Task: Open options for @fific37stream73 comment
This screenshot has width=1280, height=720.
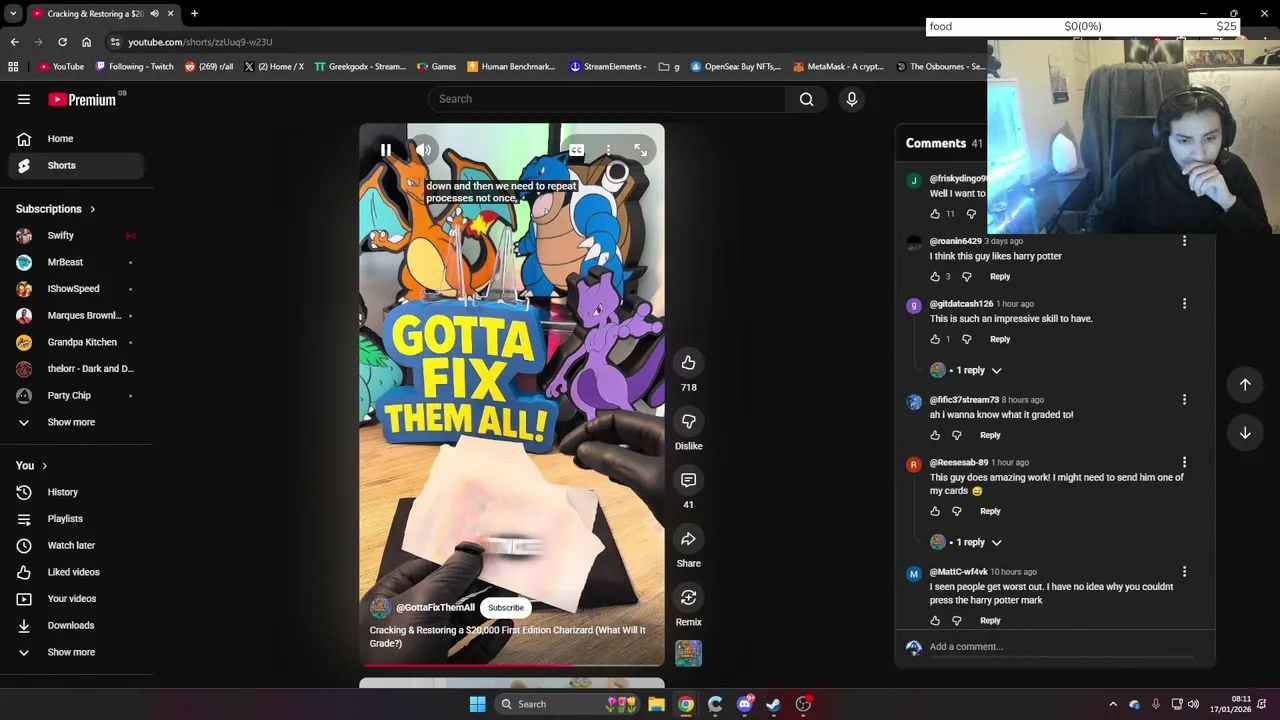Action: 1184,400
